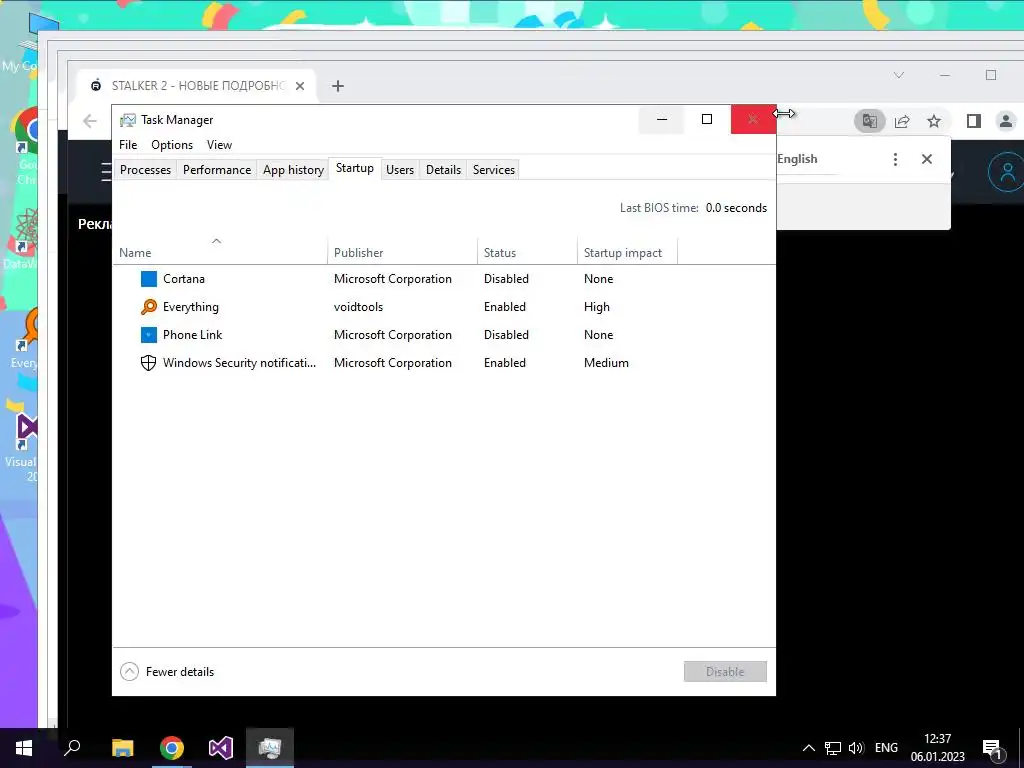Close the translate popup
The image size is (1024, 768).
pos(927,159)
